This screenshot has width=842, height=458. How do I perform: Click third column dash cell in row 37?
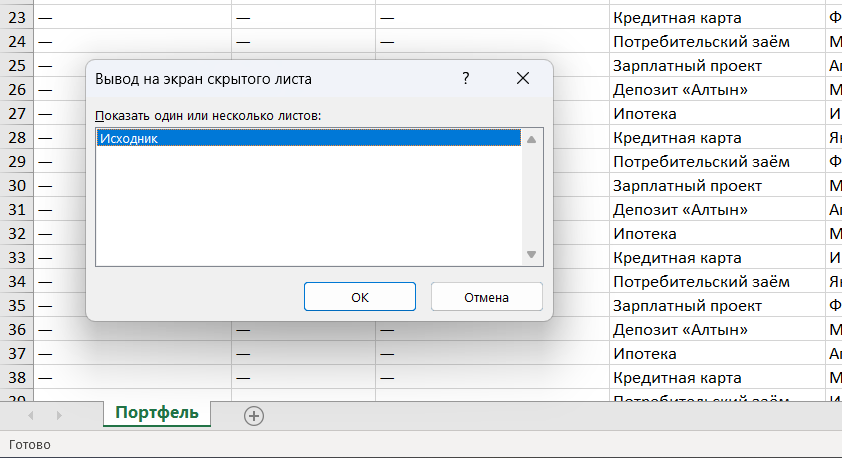(x=492, y=353)
